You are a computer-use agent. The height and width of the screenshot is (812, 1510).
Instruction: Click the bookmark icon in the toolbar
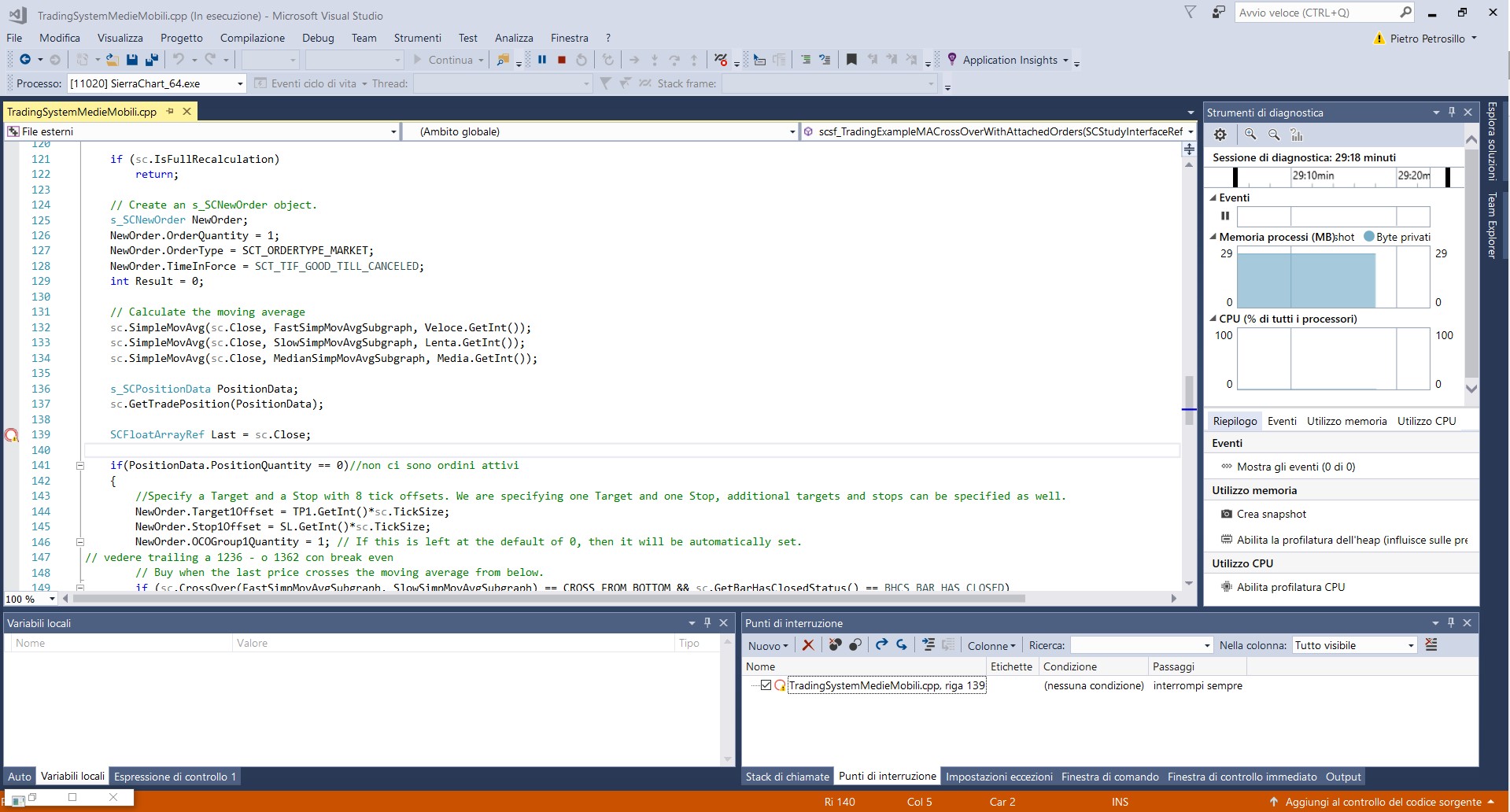coord(851,60)
